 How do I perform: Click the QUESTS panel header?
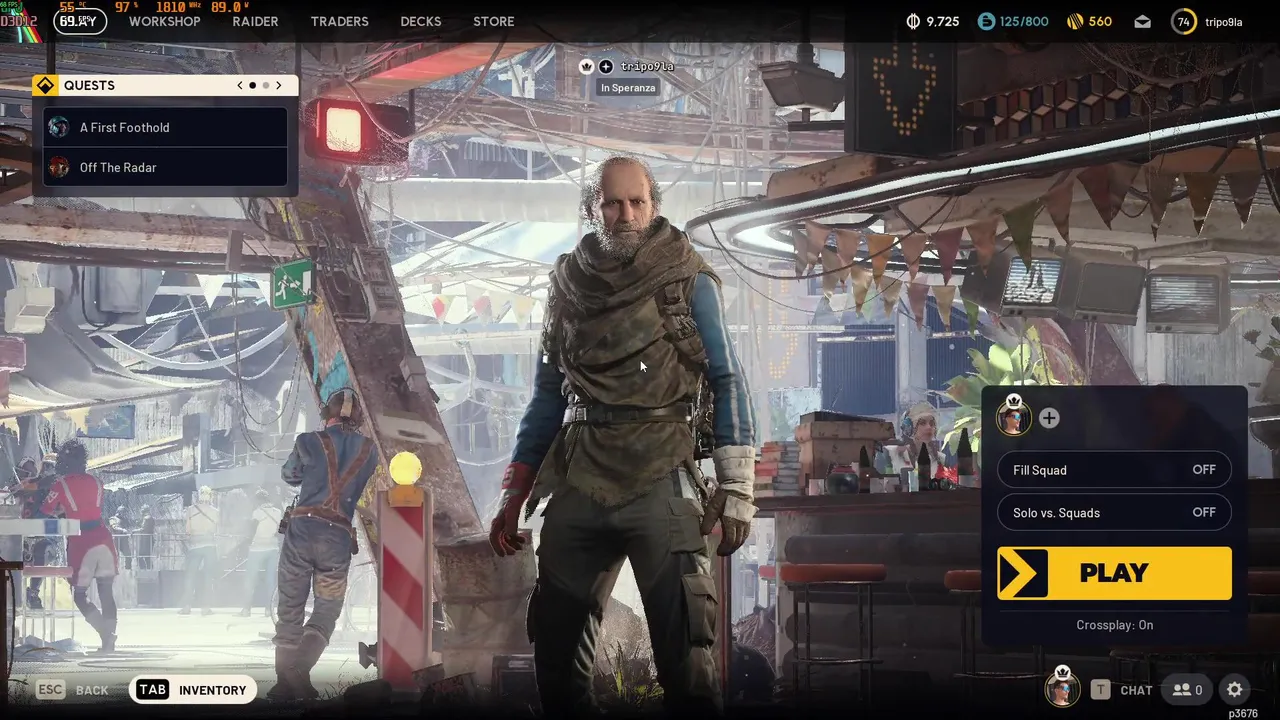coord(165,85)
